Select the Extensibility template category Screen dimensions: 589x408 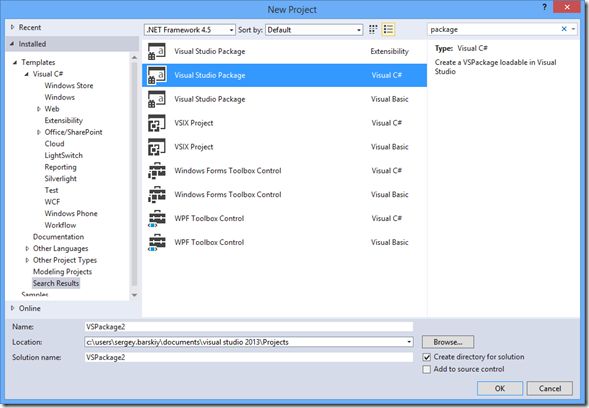pos(63,121)
